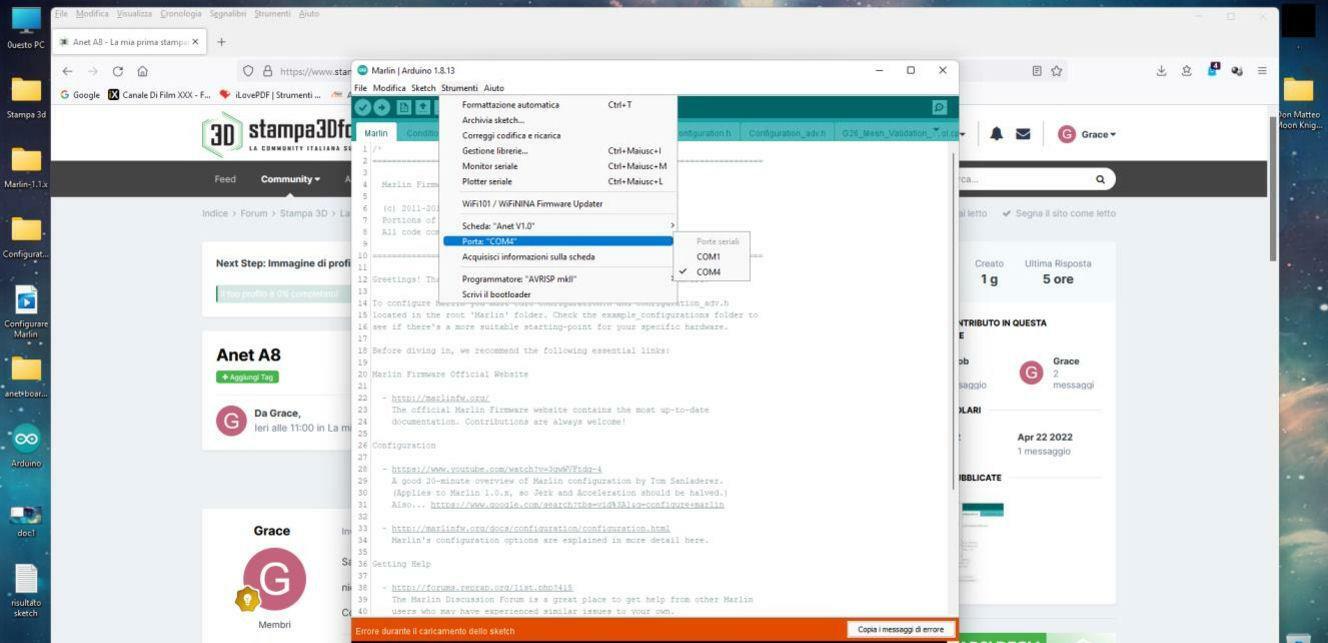
Task: Open the Arduino Serial Monitor magnifier icon
Action: pyautogui.click(x=939, y=107)
